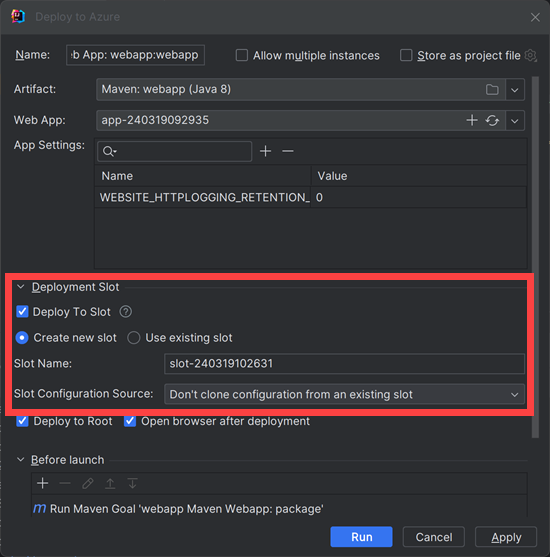550x557 pixels.
Task: Enable Allow multiple instances checkbox
Action: tap(242, 55)
